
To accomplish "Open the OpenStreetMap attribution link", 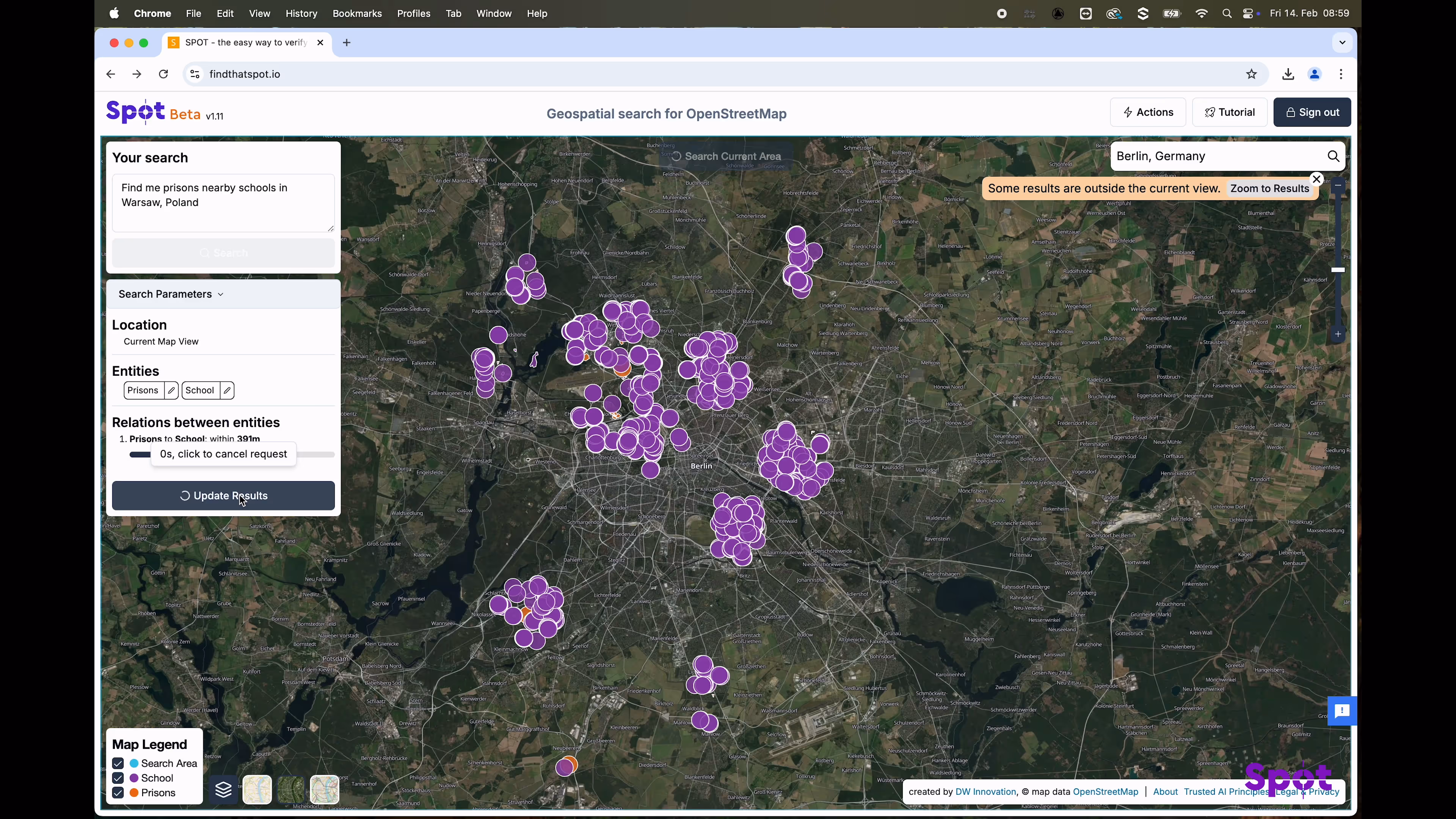I will pos(1105,792).
